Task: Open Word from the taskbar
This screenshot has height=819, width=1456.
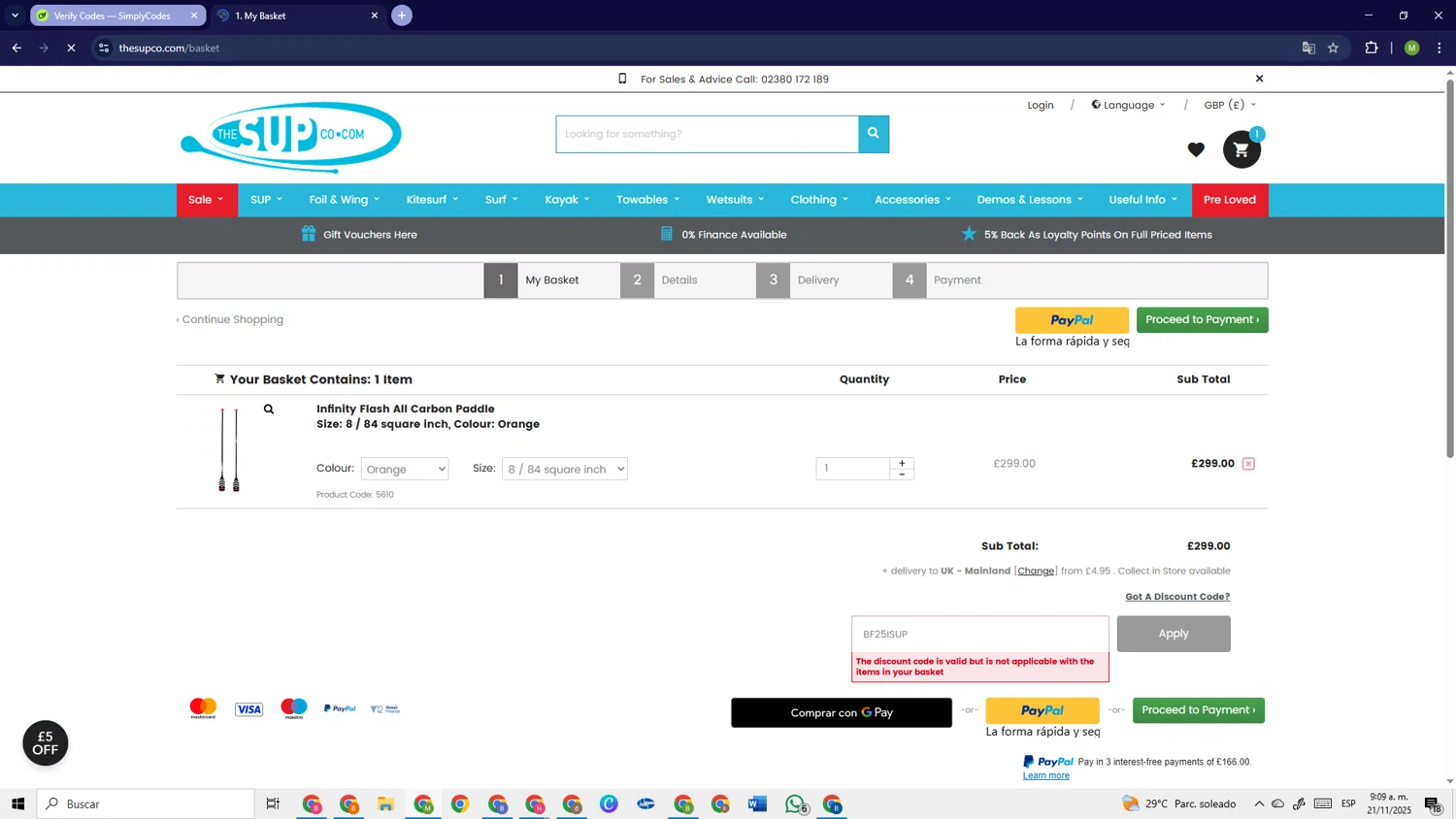Action: [757, 803]
